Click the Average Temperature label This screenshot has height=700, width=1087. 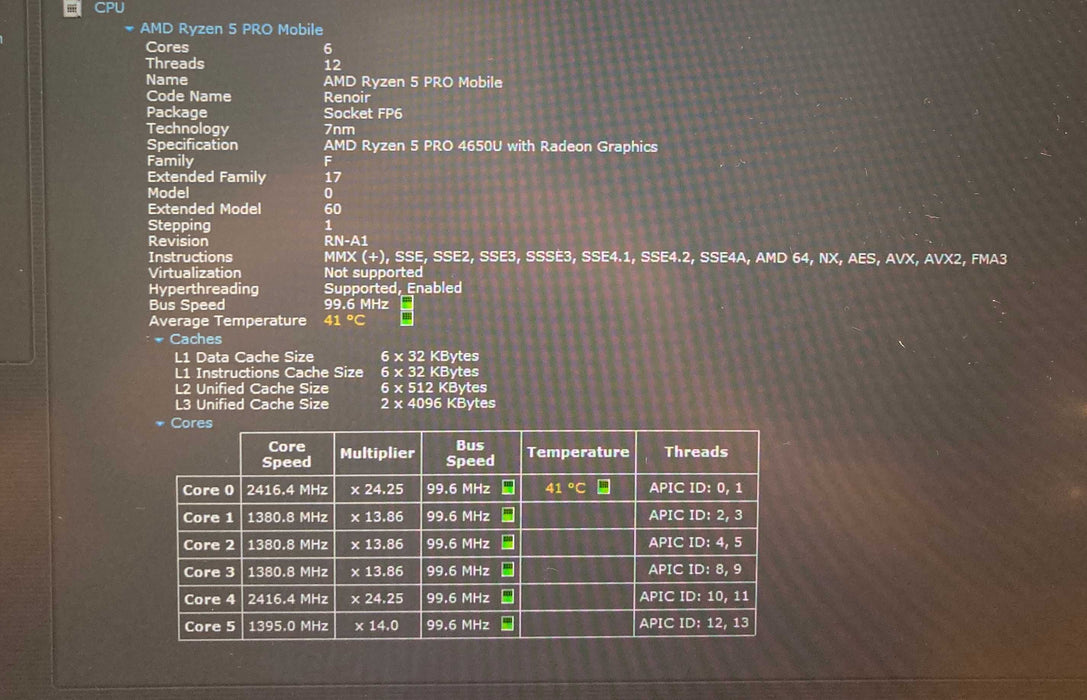(227, 321)
